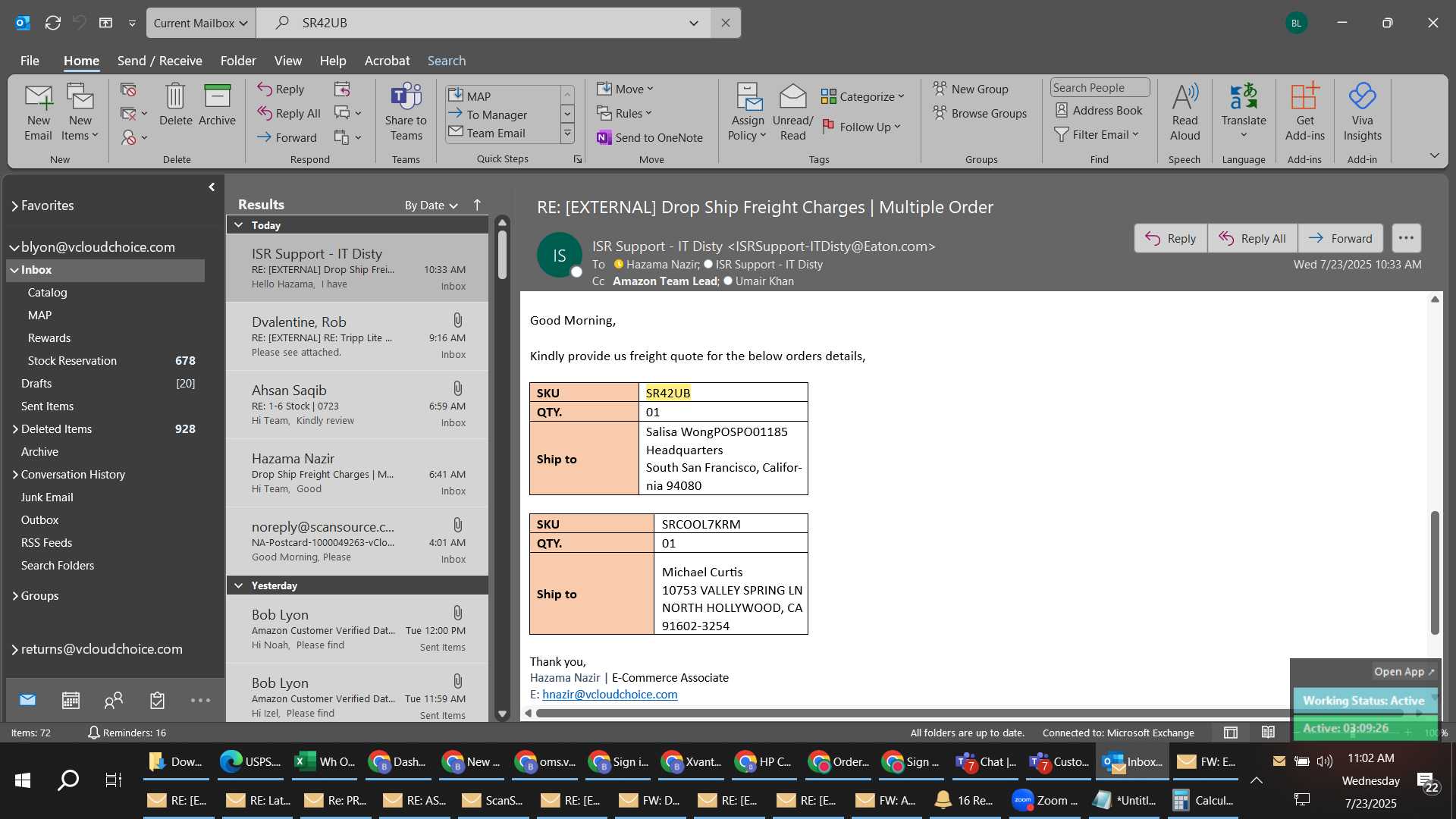1456x819 pixels.
Task: Click the Ignore conversation icon
Action: click(128, 89)
